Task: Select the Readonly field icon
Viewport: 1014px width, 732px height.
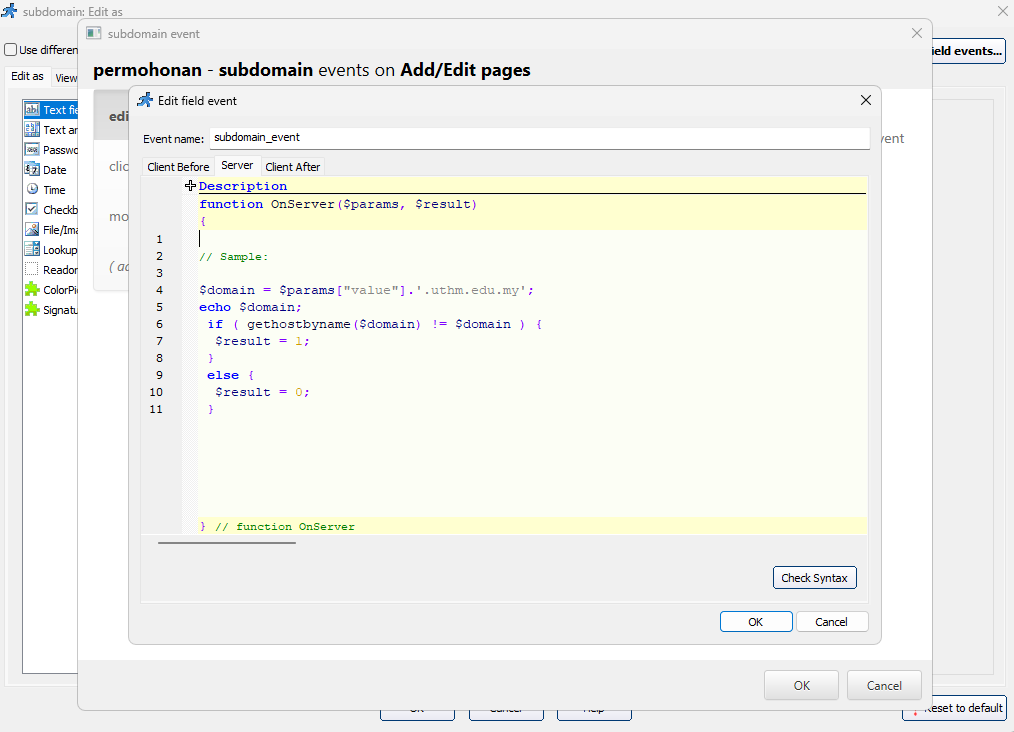Action: click(x=34, y=268)
